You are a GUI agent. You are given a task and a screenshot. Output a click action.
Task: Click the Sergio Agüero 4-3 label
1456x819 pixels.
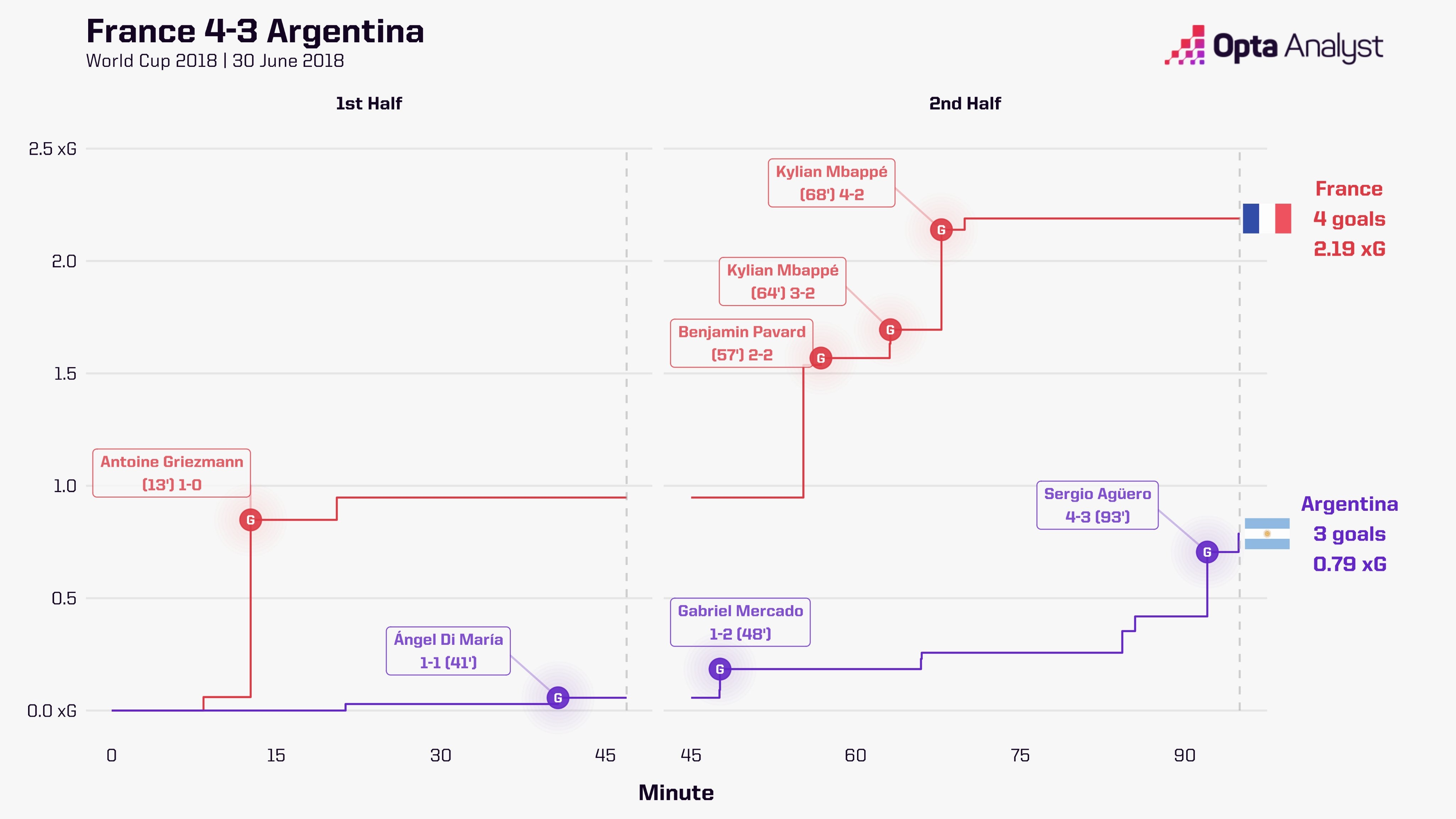coord(1097,505)
